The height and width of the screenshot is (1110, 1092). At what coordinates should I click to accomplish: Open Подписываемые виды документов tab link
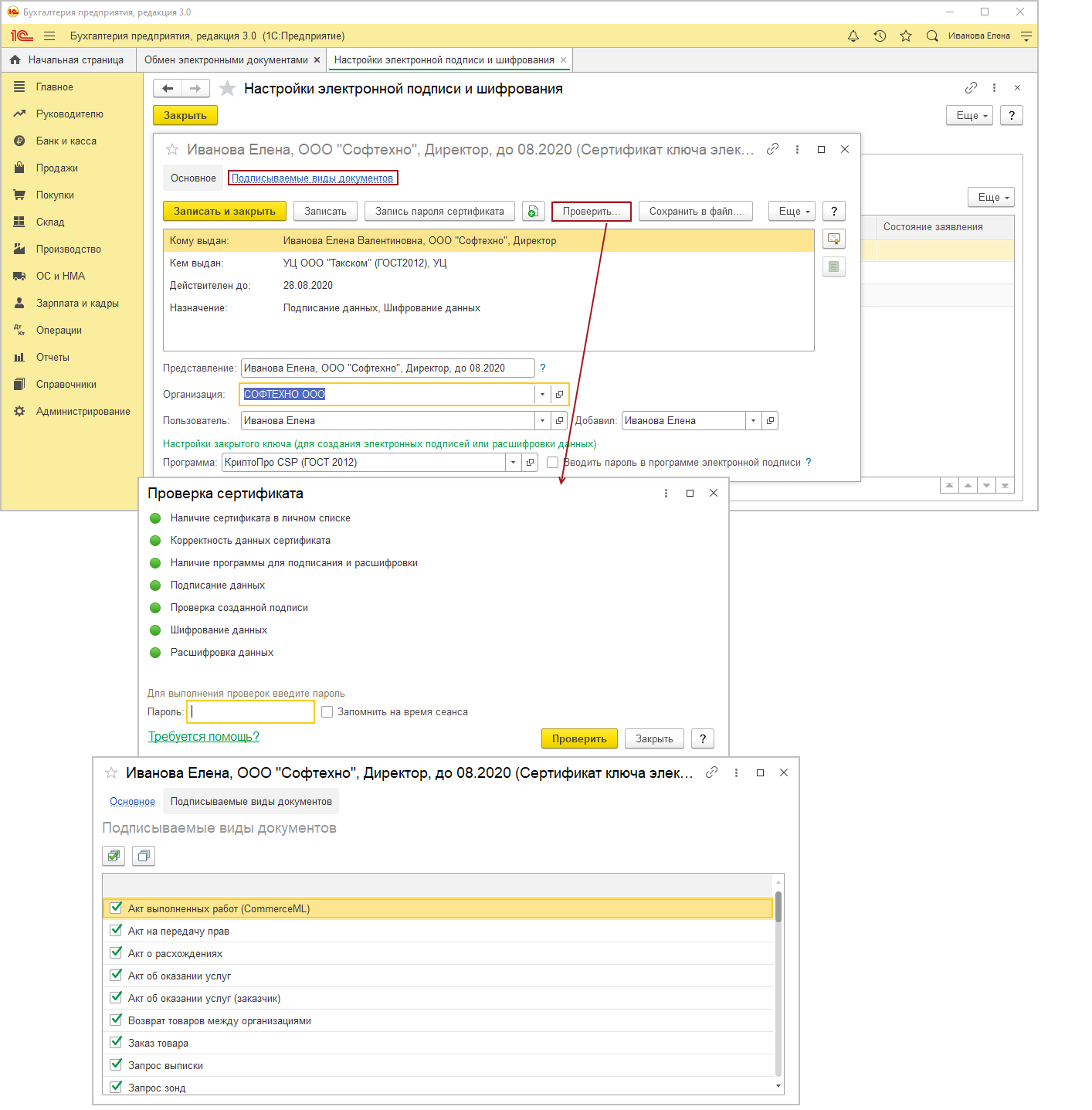pos(313,178)
